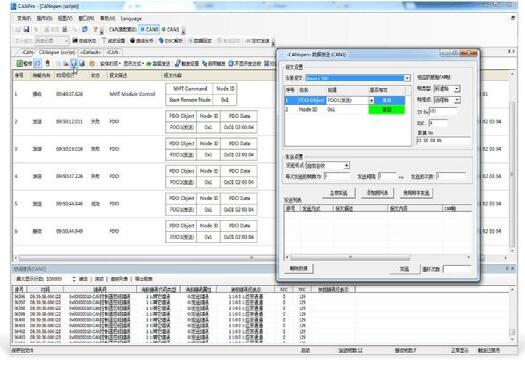This screenshot has height=368, width=525.
Task: Open the DBC analysis toolbar button
Action: pyautogui.click(x=171, y=41)
